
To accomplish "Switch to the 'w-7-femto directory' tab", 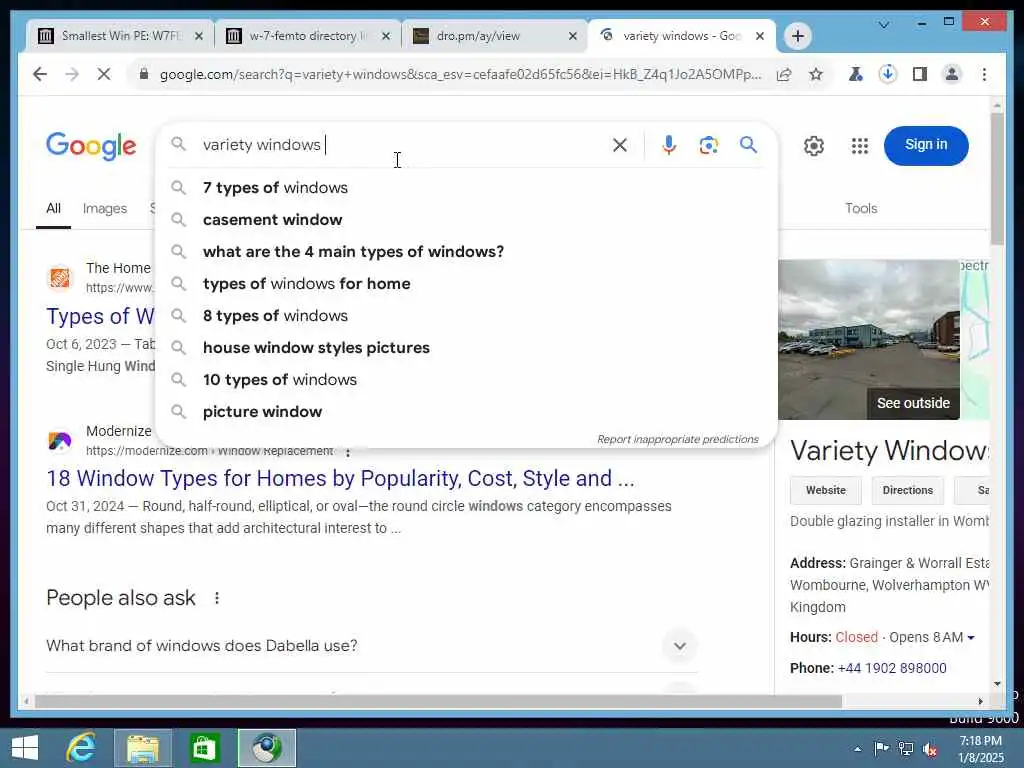I will pos(307,36).
